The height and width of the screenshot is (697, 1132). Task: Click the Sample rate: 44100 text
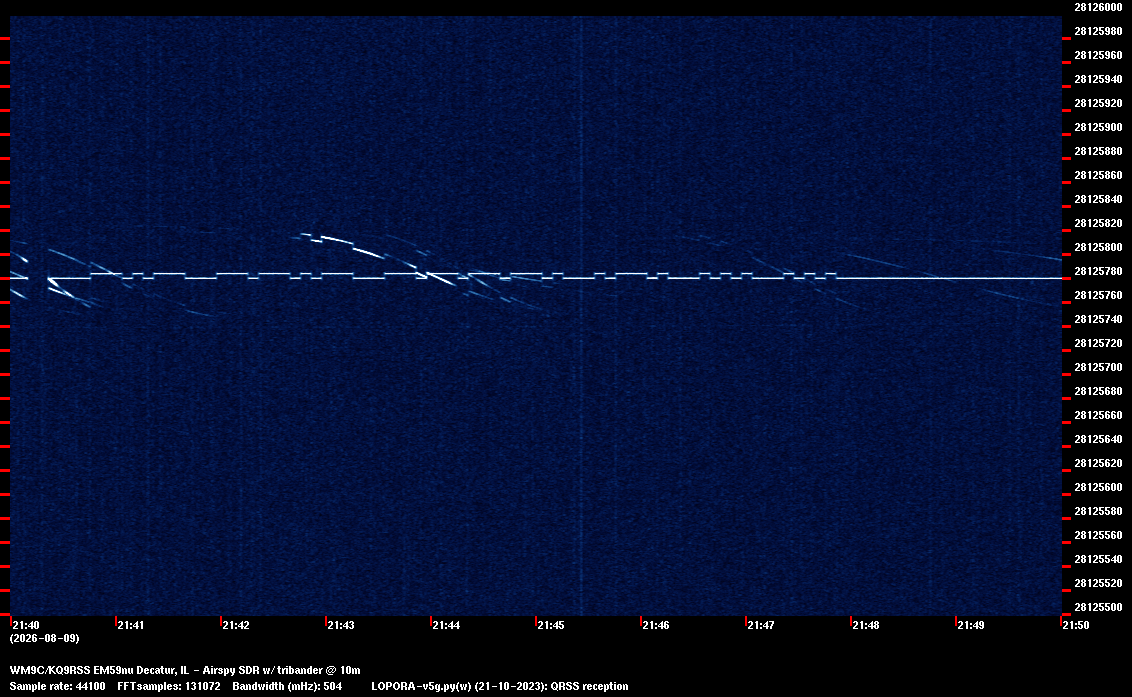coord(57,686)
